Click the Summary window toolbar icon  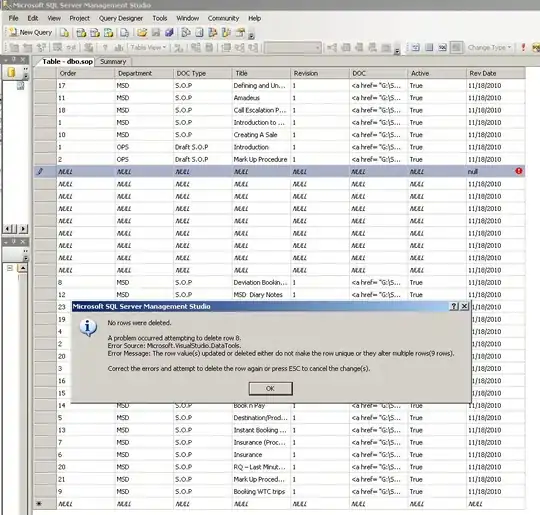(x=199, y=33)
